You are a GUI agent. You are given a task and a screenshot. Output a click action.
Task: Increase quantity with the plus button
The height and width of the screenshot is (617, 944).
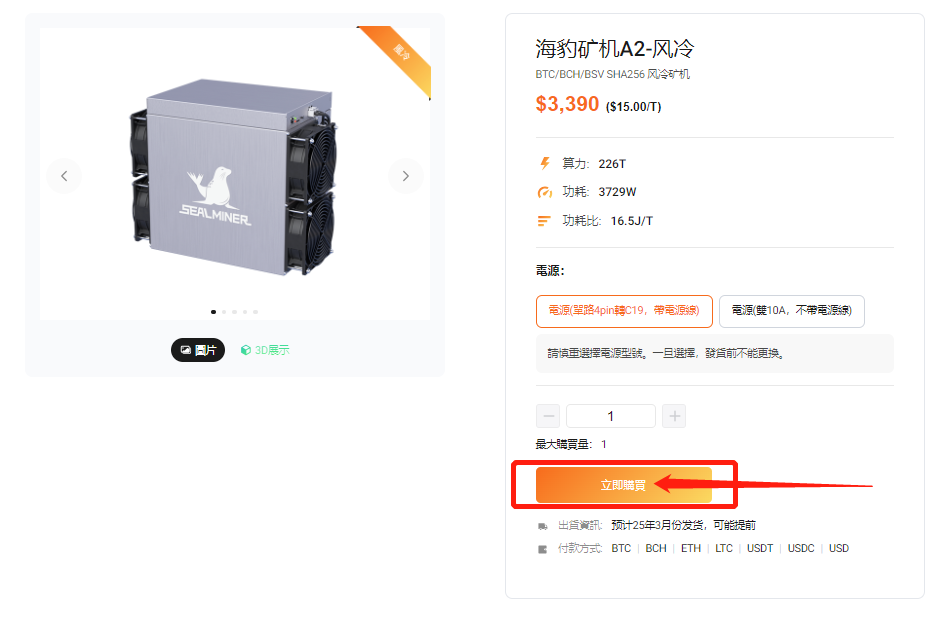(674, 416)
